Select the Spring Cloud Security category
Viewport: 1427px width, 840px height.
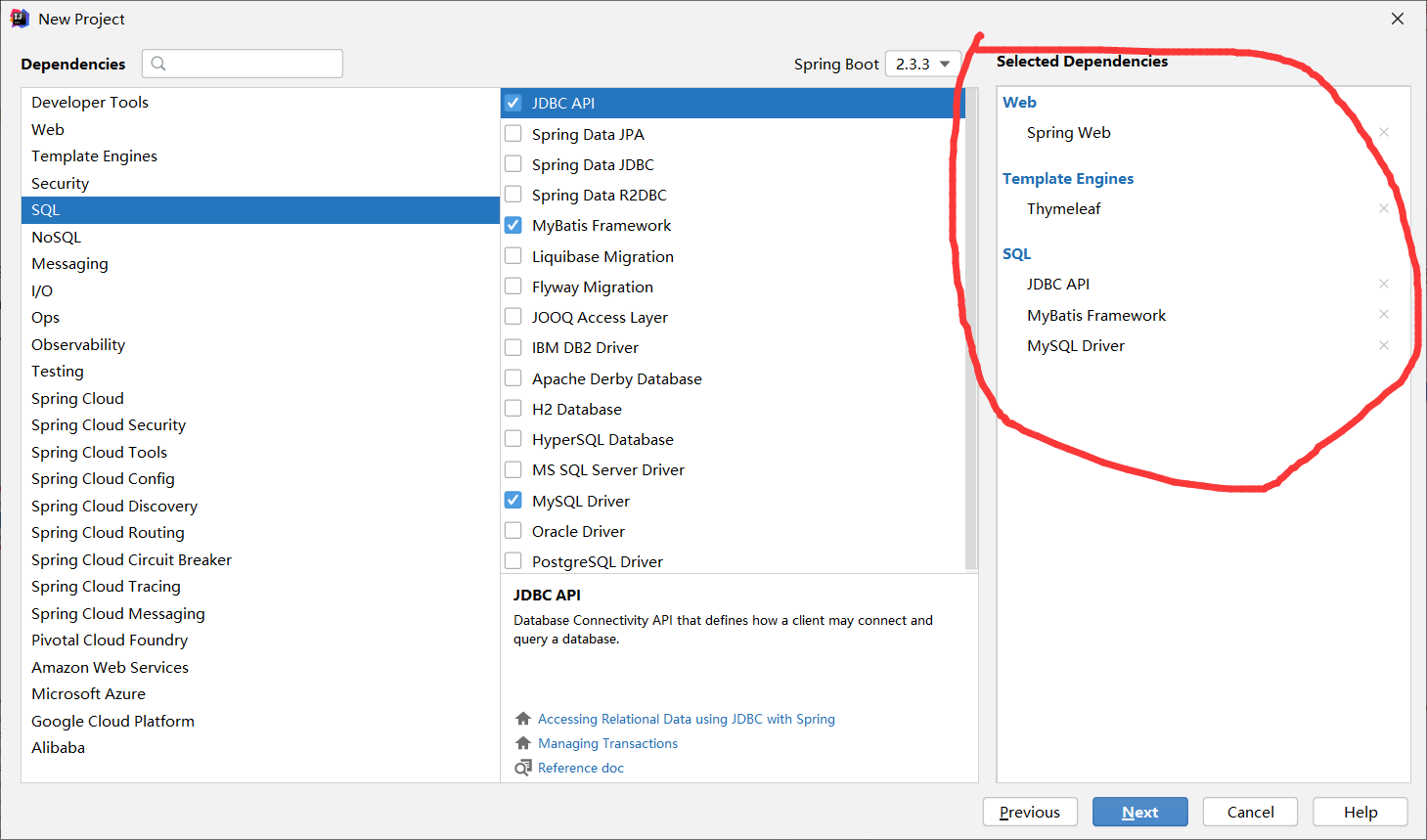point(260,424)
